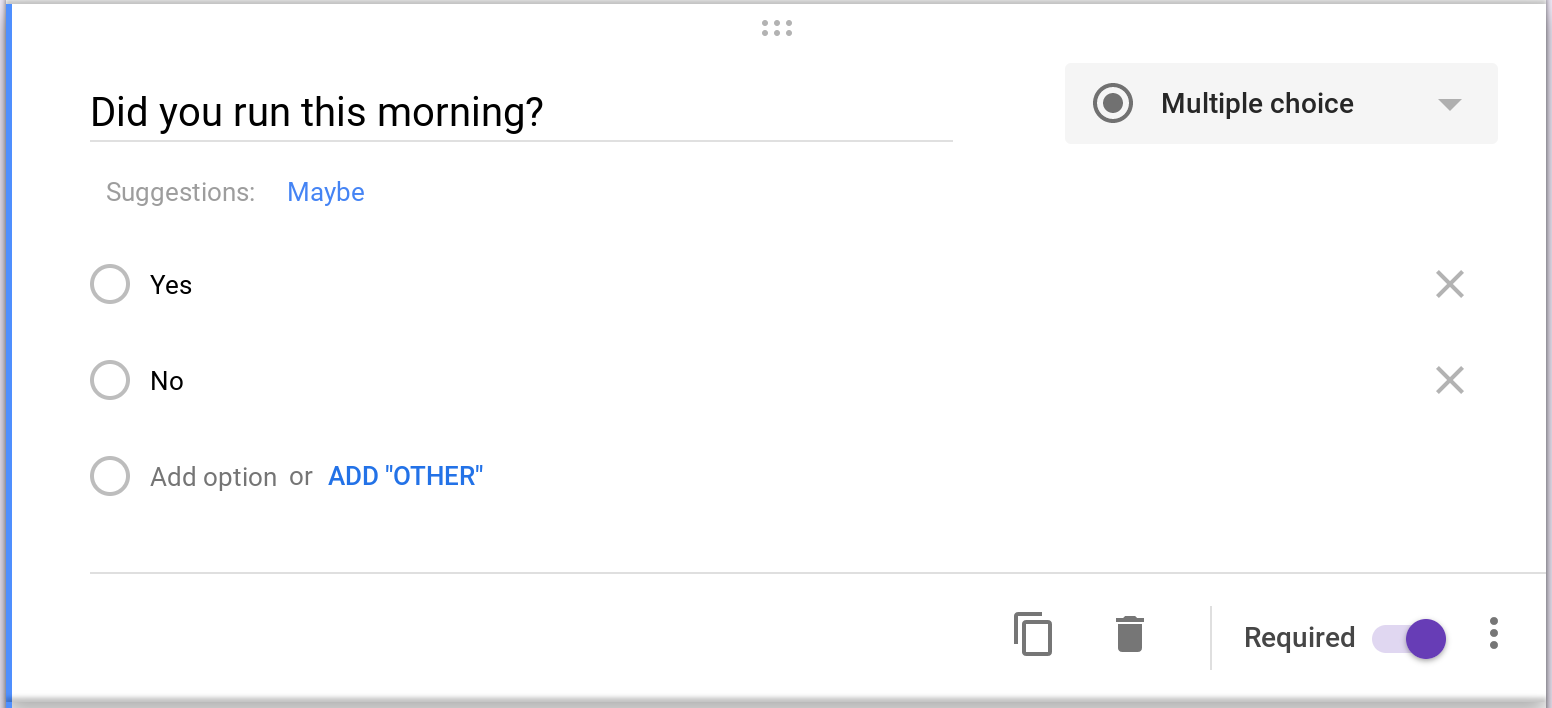Click the dropdown arrow beside Multiple choice
Screen dimensions: 1552x708
[1449, 105]
